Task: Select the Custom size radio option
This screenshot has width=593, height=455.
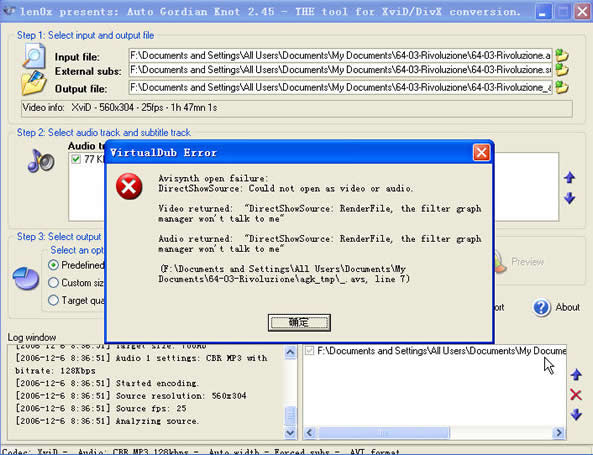Action: pyautogui.click(x=53, y=283)
